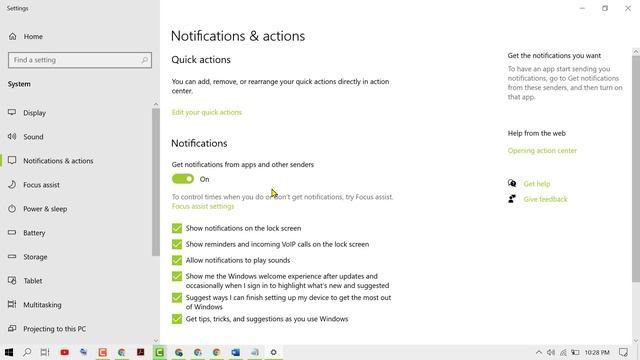Screen dimensions: 640x360
Task: Click the Get help link
Action: (537, 184)
